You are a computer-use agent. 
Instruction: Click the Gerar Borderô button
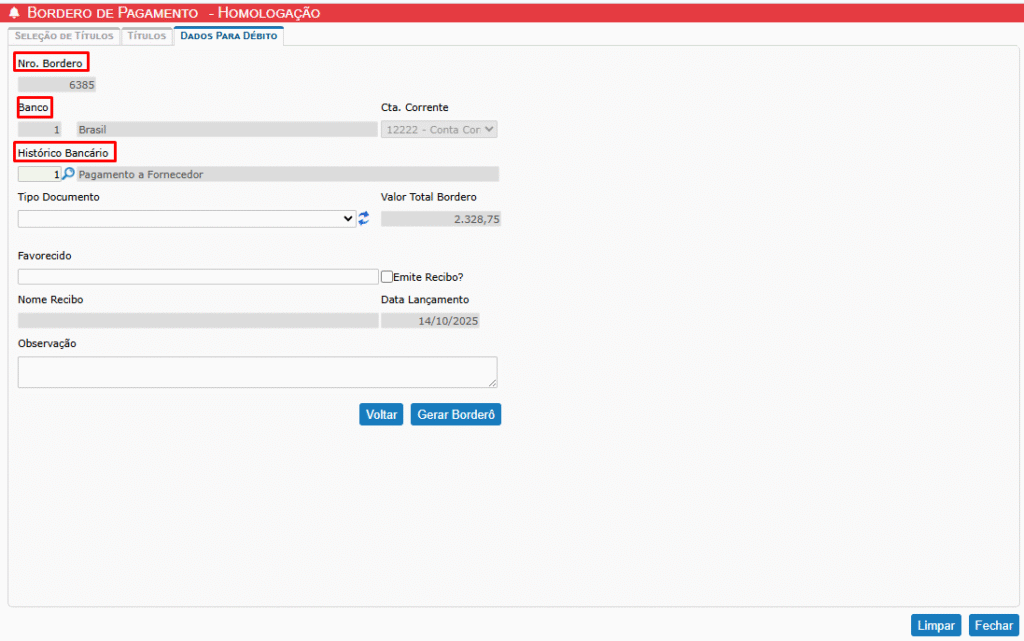tap(455, 414)
